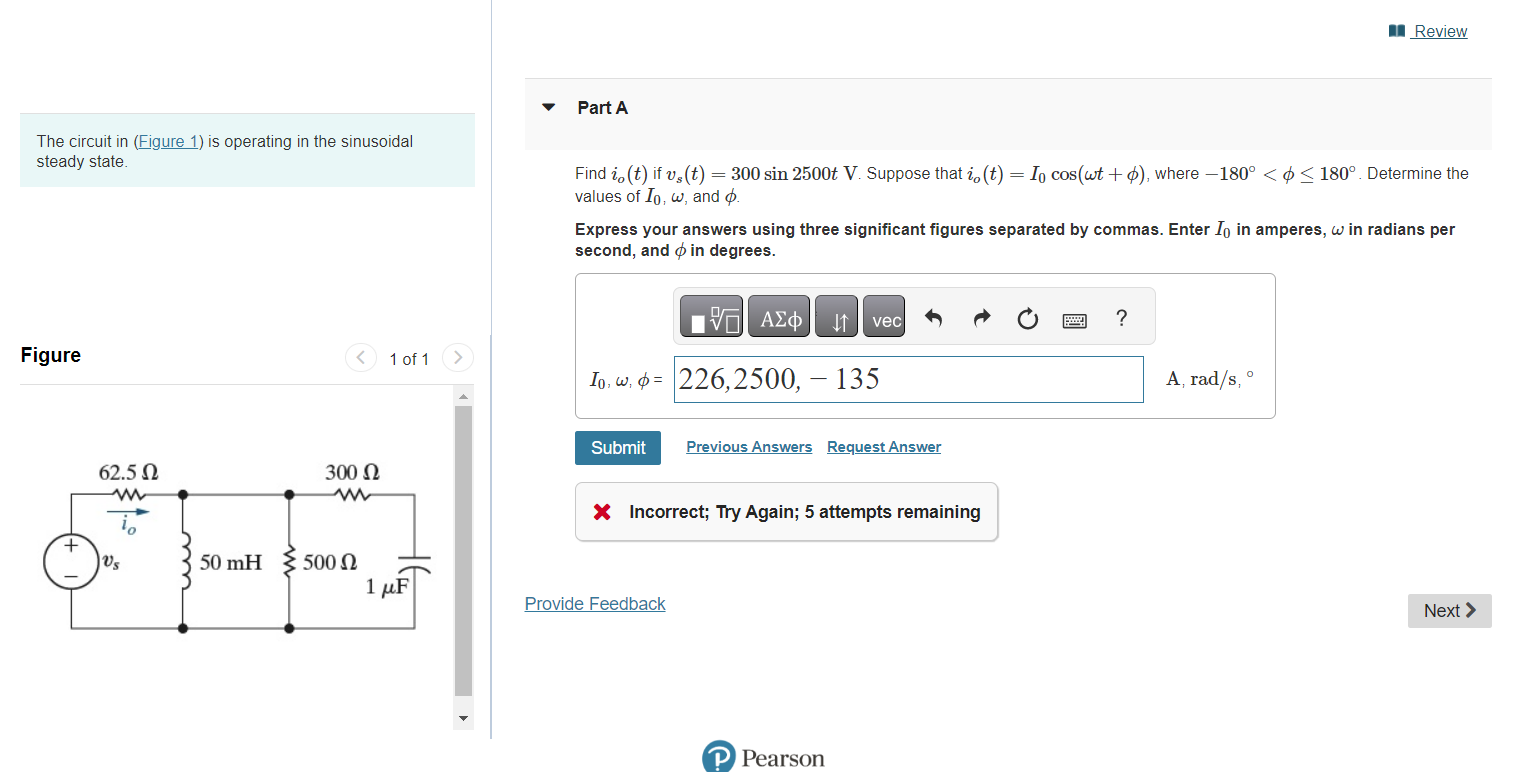This screenshot has height=772, width=1526.
Task: Open the Figure 1 link
Action: 169,141
